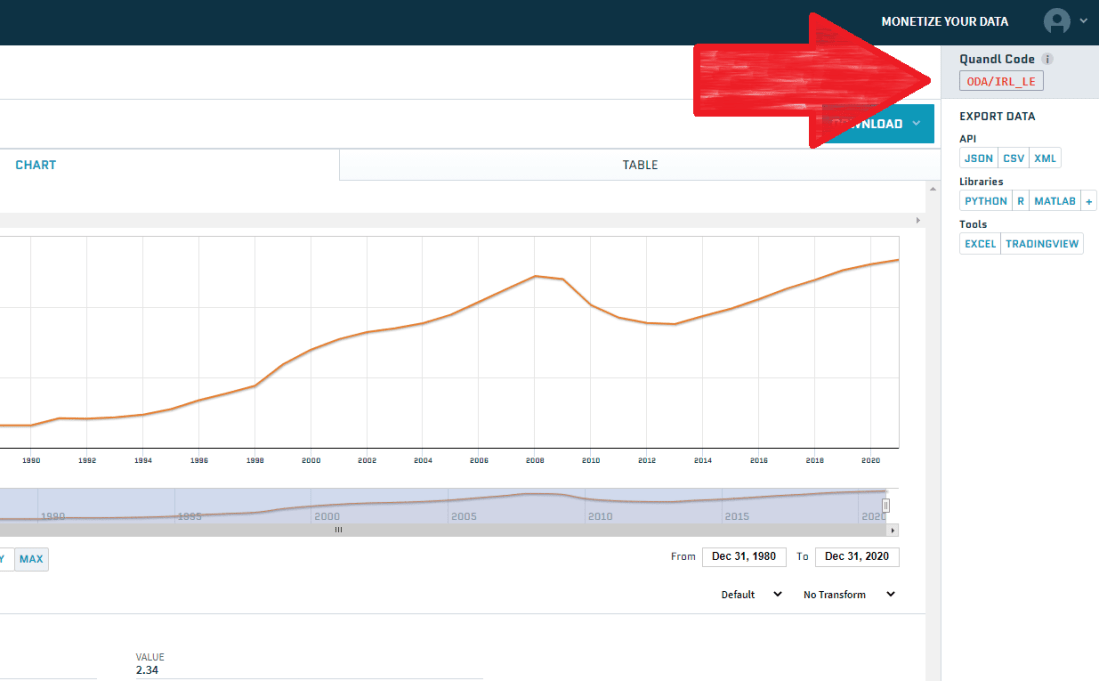
Task: Open the account menu chevron
Action: pyautogui.click(x=1083, y=21)
